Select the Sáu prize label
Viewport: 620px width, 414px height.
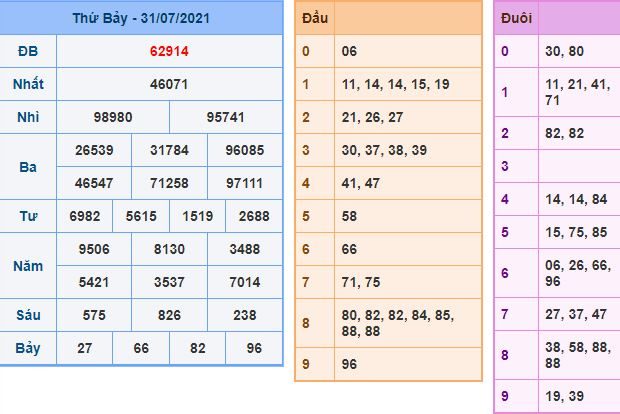[x=28, y=315]
